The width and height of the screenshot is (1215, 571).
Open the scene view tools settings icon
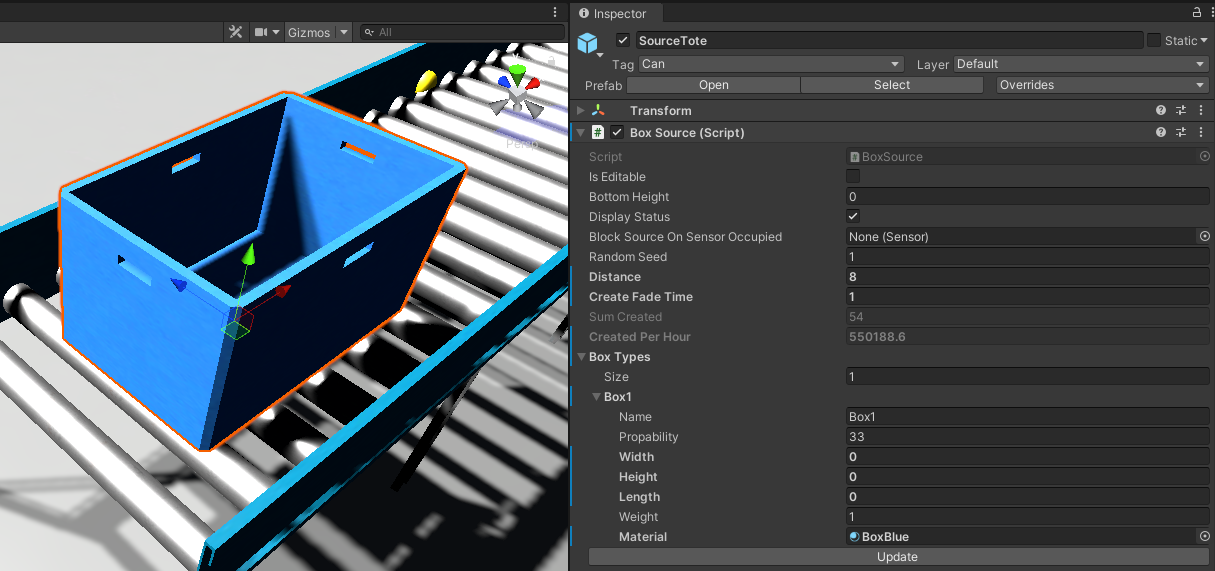tap(236, 32)
